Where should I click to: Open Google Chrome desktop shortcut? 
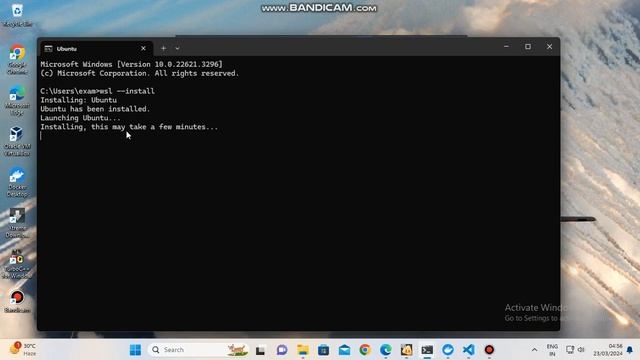coord(17,60)
